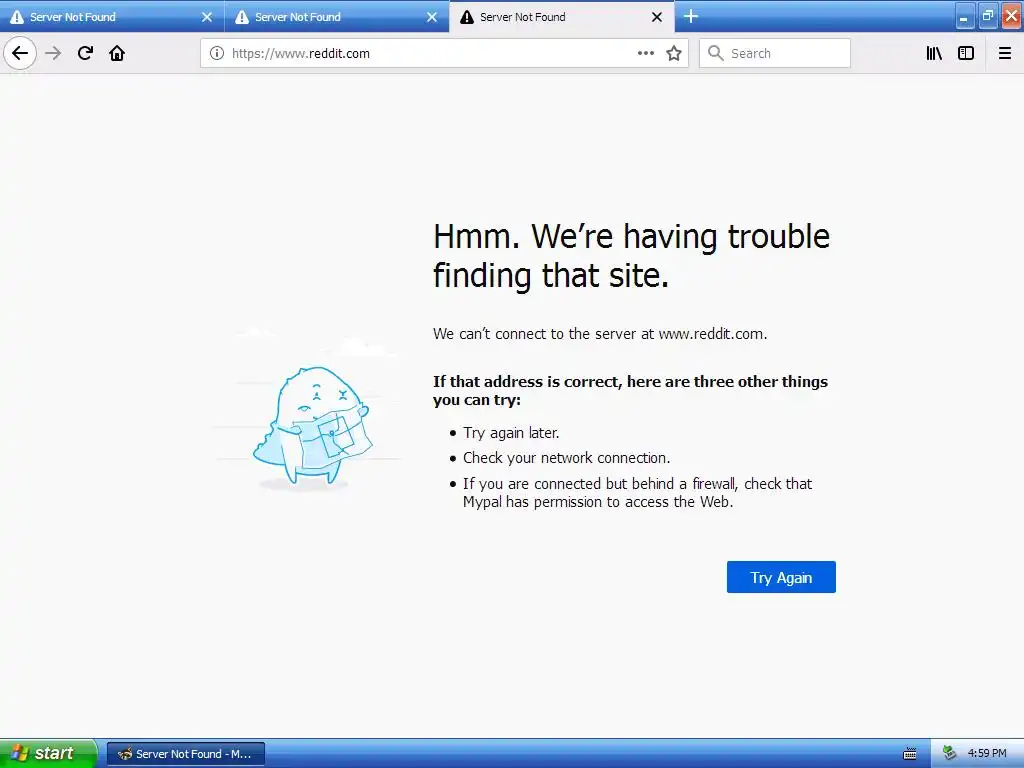Switch to the first Server Not Found tab
Screen dimensions: 1024x768
click(x=112, y=17)
